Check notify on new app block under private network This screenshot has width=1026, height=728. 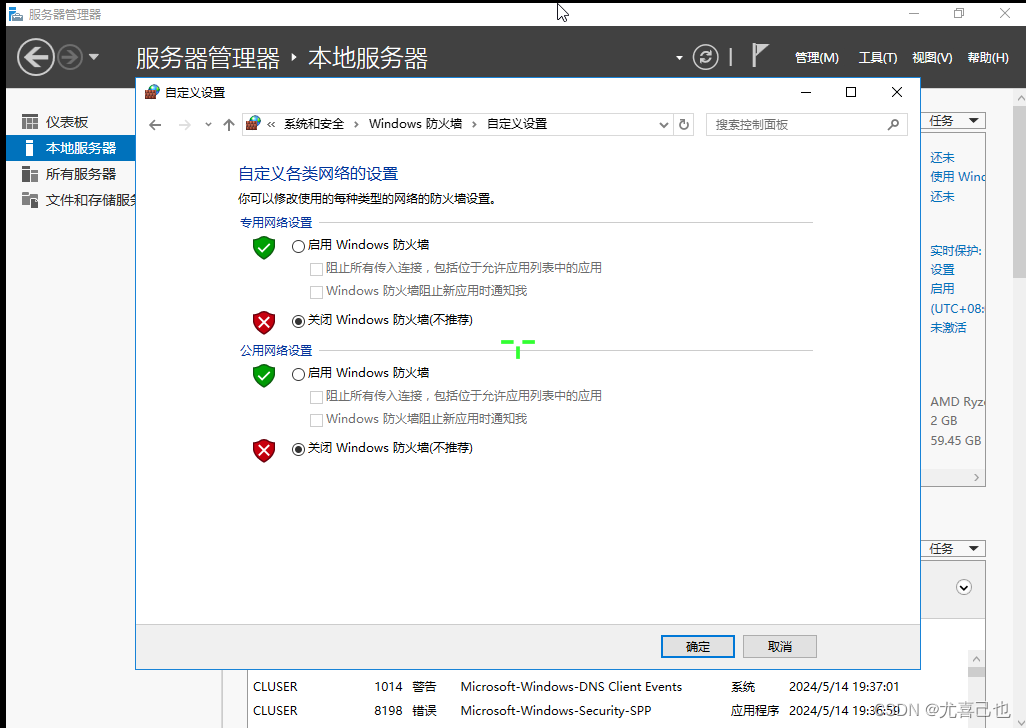tap(316, 292)
